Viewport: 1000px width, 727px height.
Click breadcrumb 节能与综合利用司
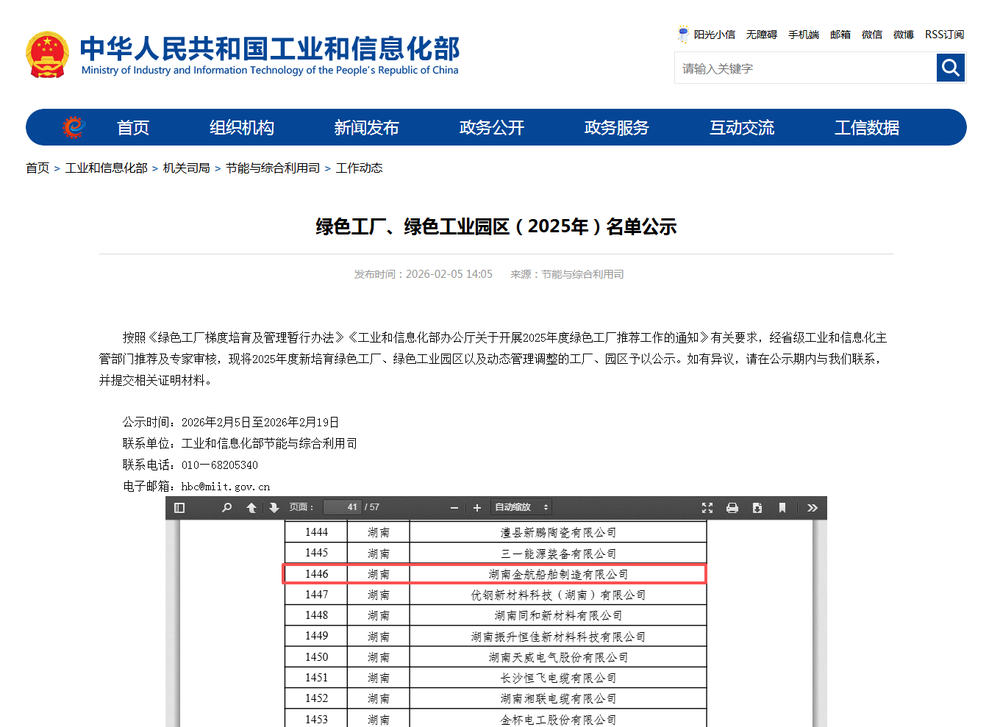coord(272,168)
